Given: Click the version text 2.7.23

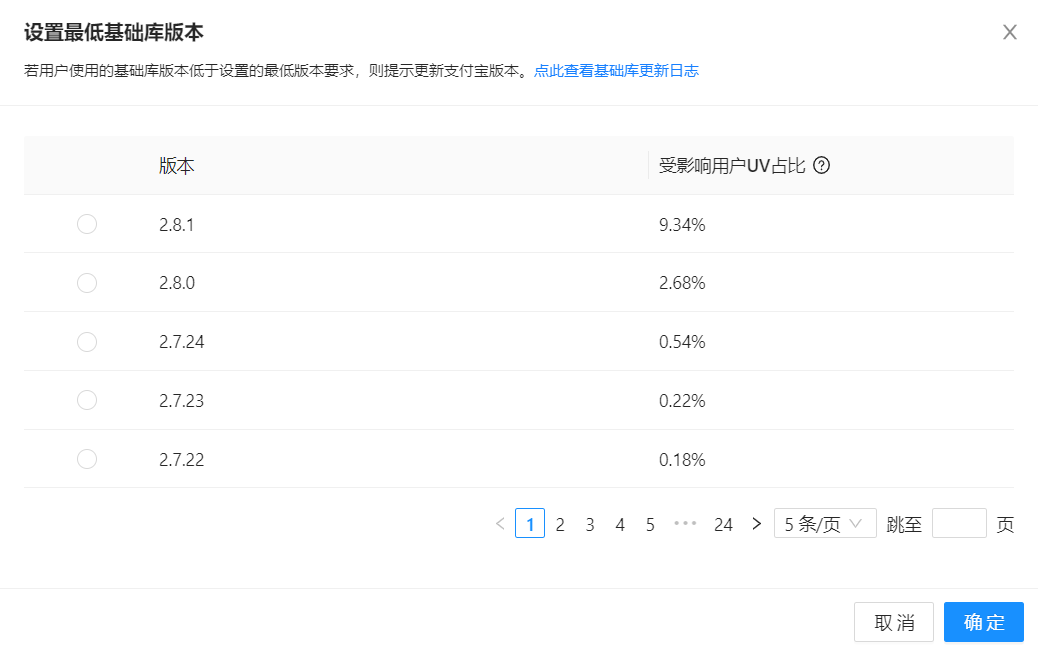Looking at the screenshot, I should 181,401.
